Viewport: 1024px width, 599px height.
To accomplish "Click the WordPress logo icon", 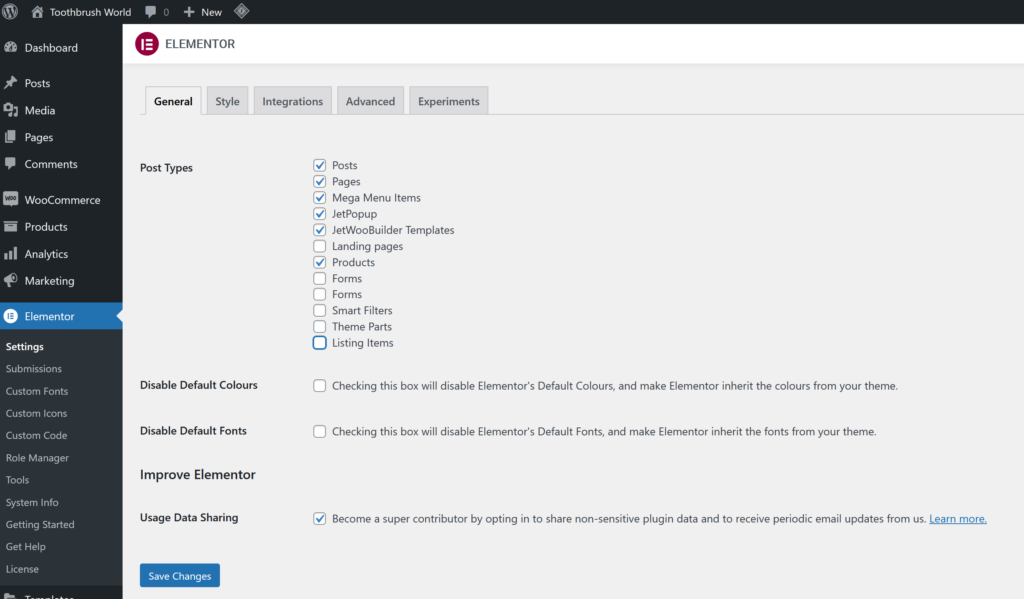I will point(10,12).
